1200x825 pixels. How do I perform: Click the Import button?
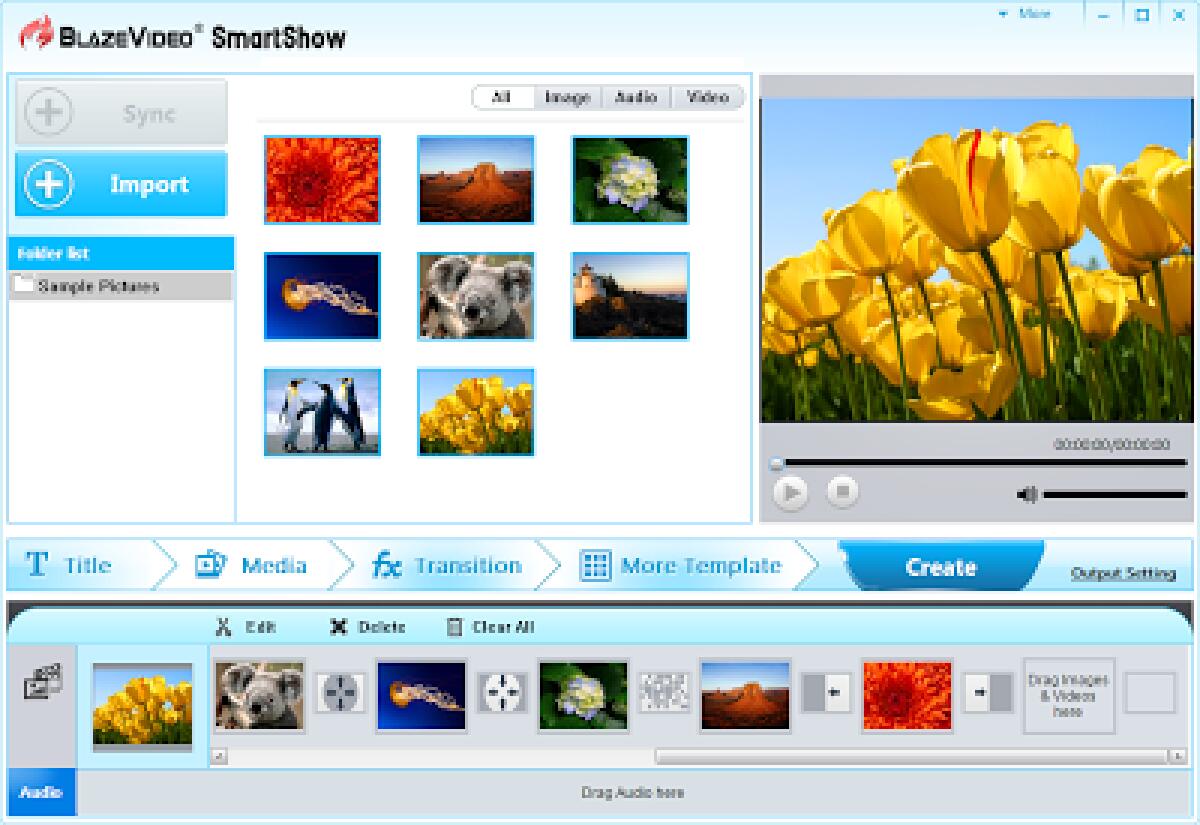(x=120, y=184)
